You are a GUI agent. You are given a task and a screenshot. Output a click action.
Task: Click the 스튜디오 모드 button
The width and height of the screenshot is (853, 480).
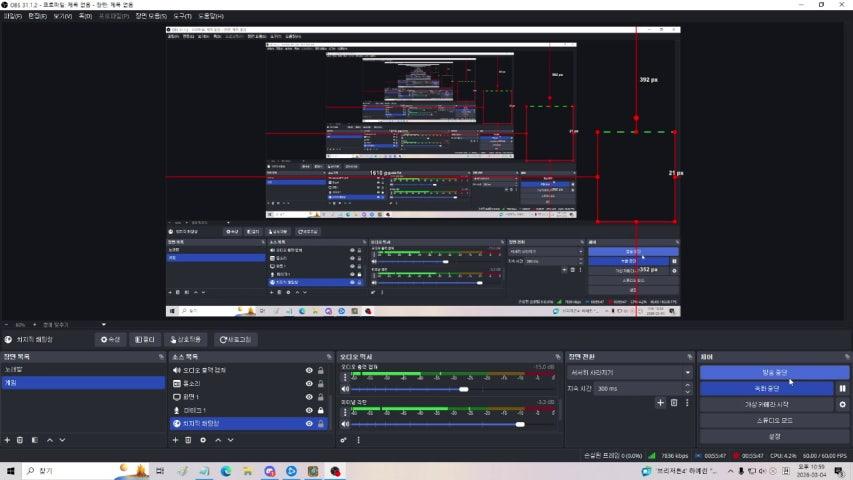[x=774, y=420]
